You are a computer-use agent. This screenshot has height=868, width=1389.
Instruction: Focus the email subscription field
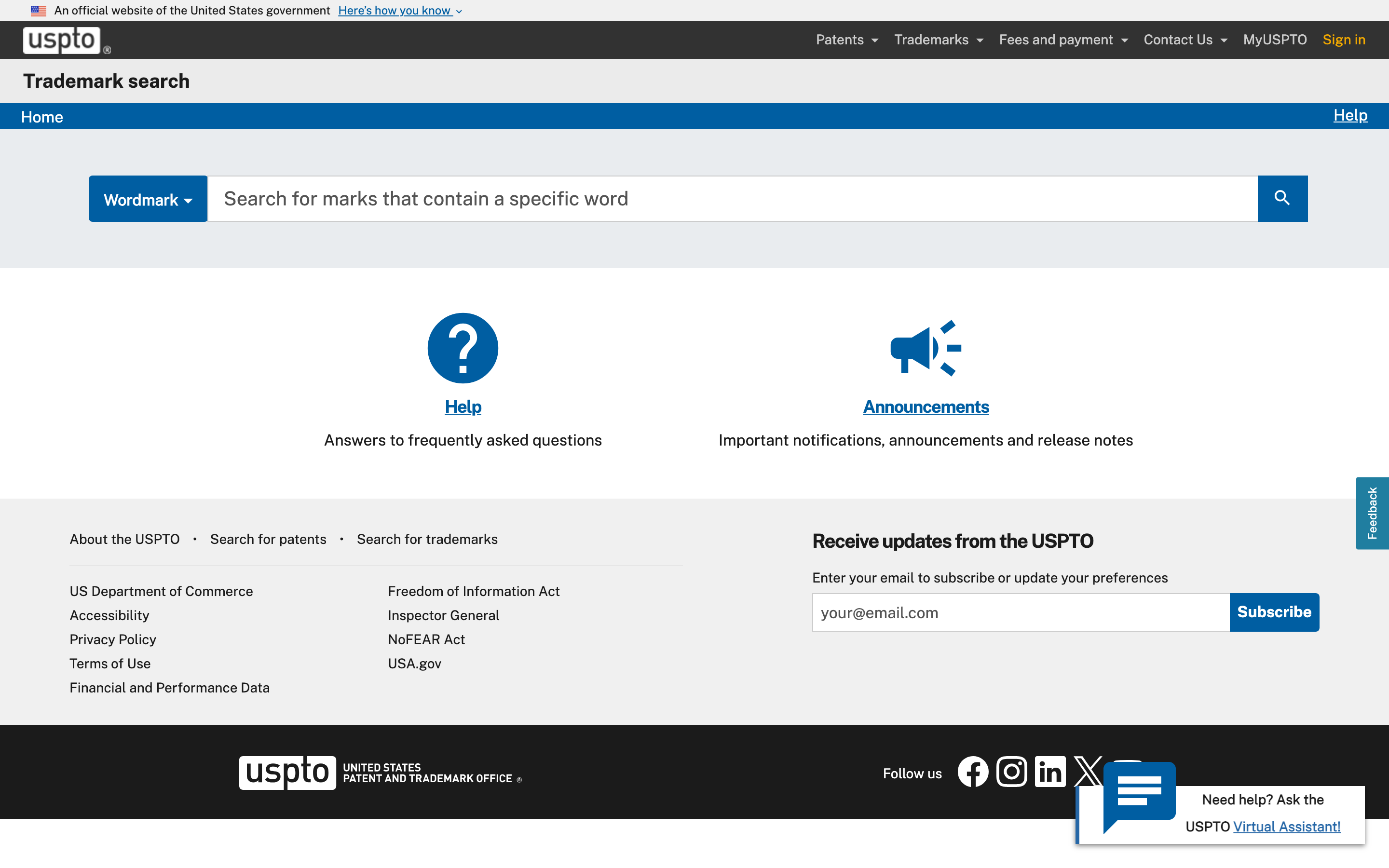(1021, 612)
